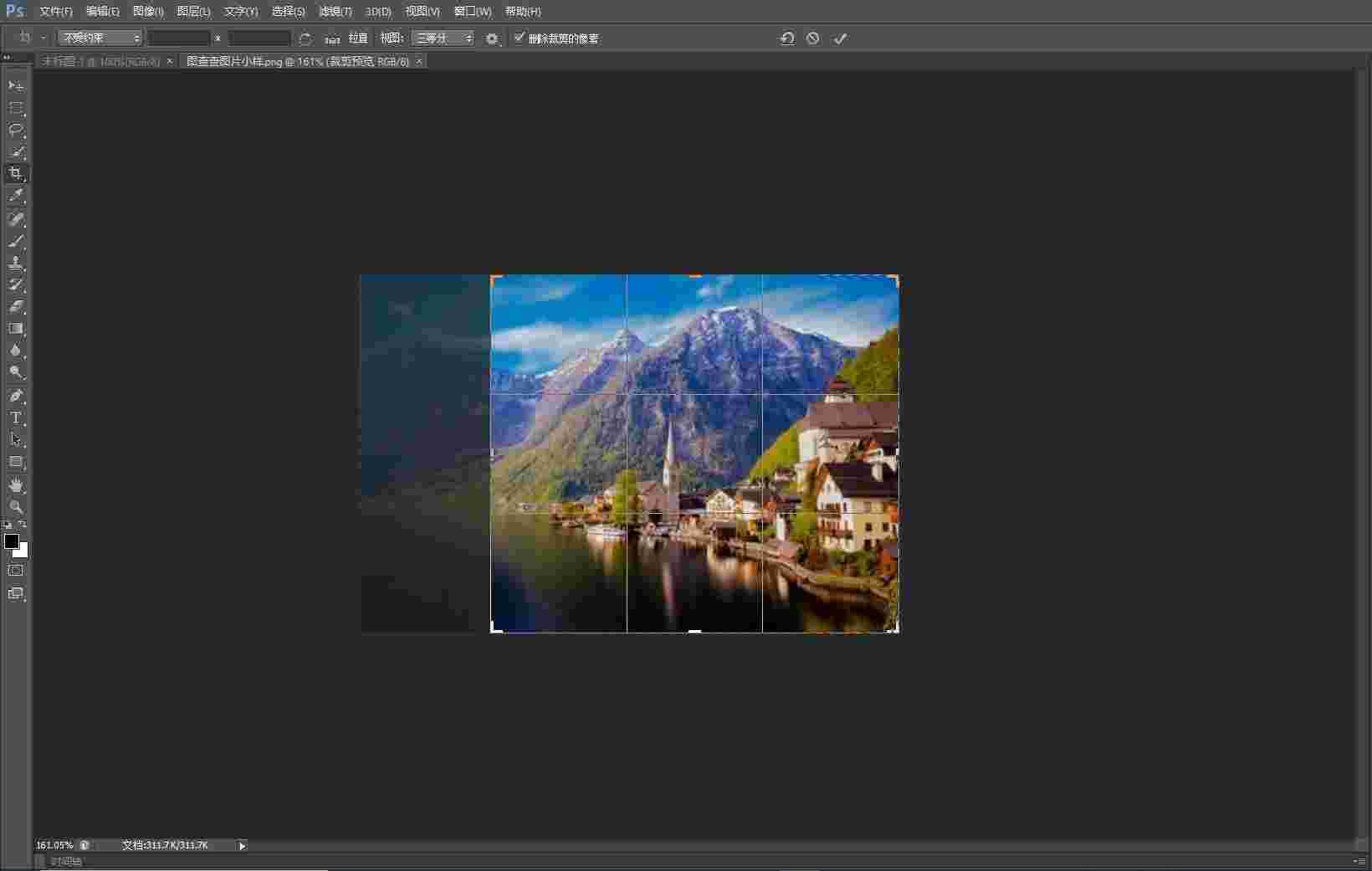Select the Crop tool
Screen dimensions: 1372x871
pyautogui.click(x=16, y=173)
